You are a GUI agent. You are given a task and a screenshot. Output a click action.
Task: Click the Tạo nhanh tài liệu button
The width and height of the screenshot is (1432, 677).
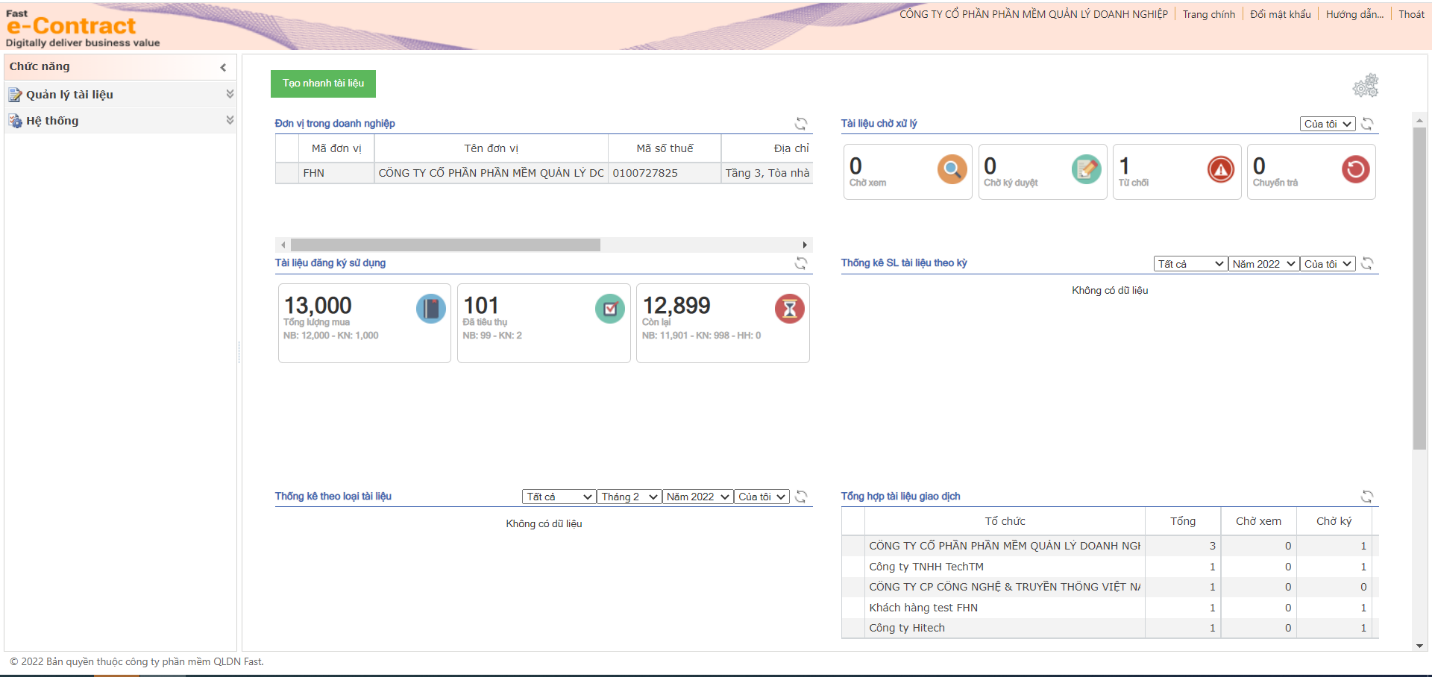coord(323,83)
